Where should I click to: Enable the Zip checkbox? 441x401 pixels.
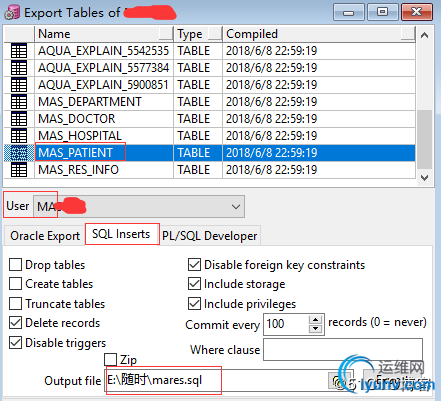click(x=110, y=360)
